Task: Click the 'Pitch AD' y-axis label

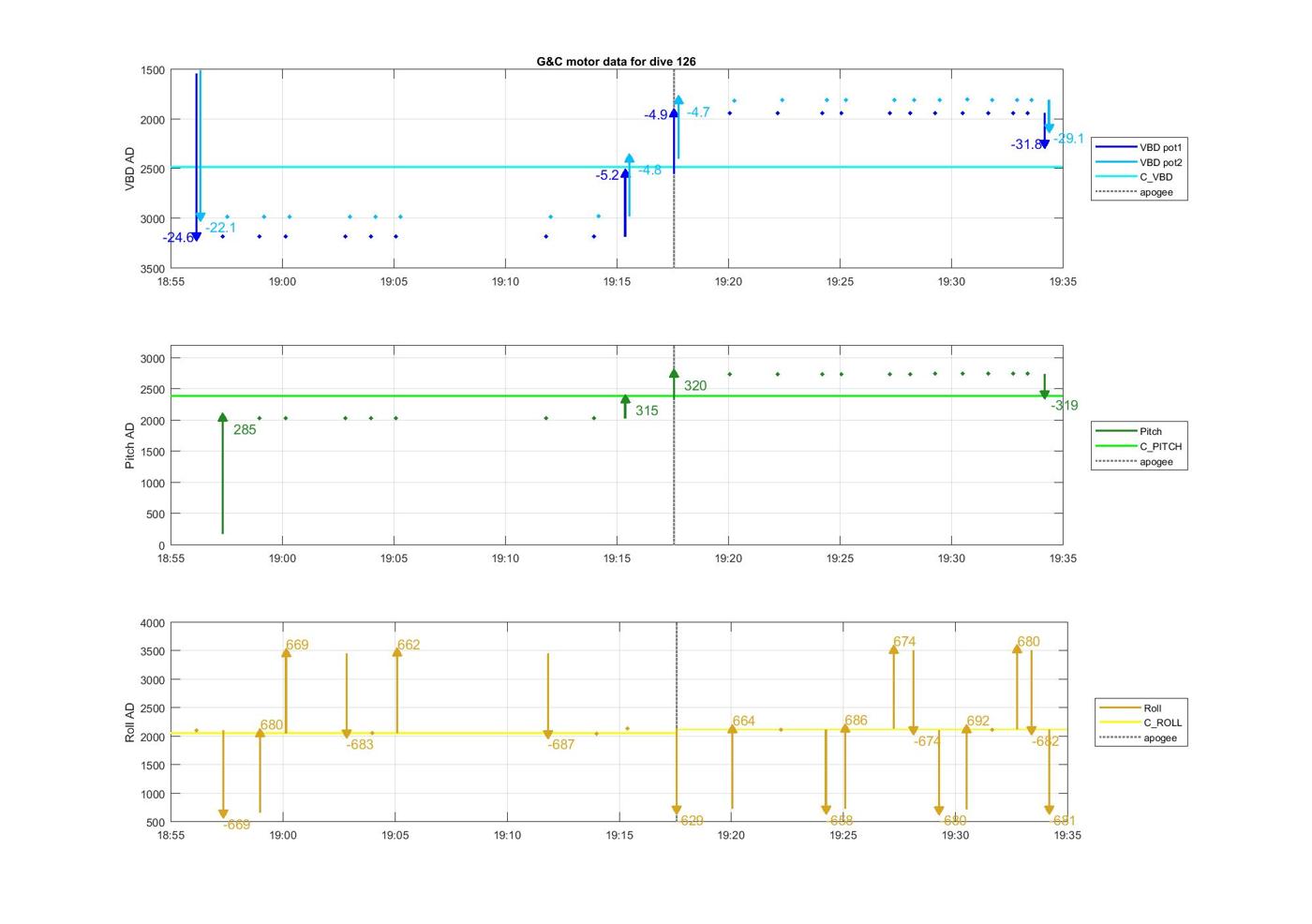Action: 130,445
